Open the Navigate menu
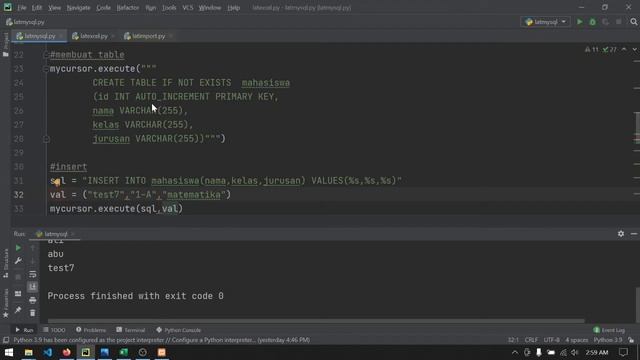Viewport: 640px width, 360px height. click(78, 8)
